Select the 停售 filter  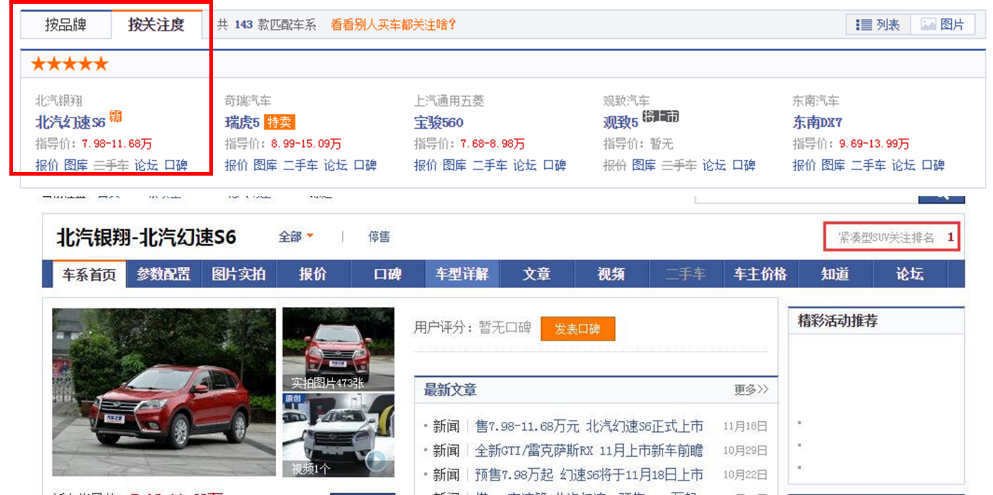379,237
